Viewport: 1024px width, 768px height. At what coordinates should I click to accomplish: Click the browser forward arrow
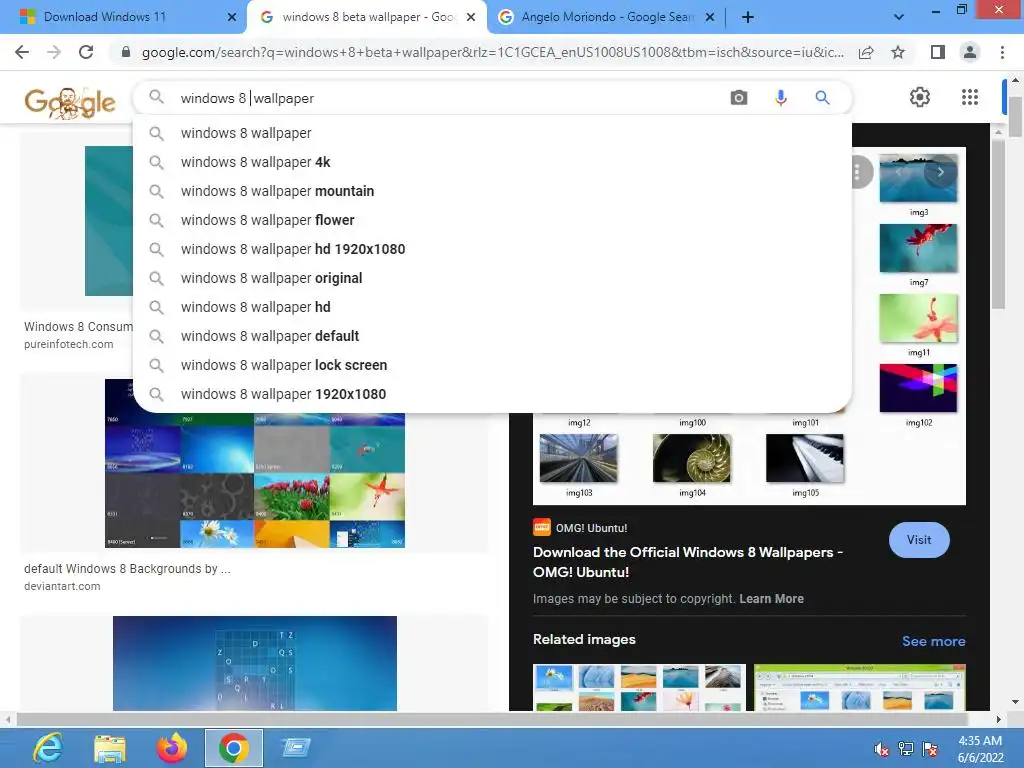(x=54, y=52)
